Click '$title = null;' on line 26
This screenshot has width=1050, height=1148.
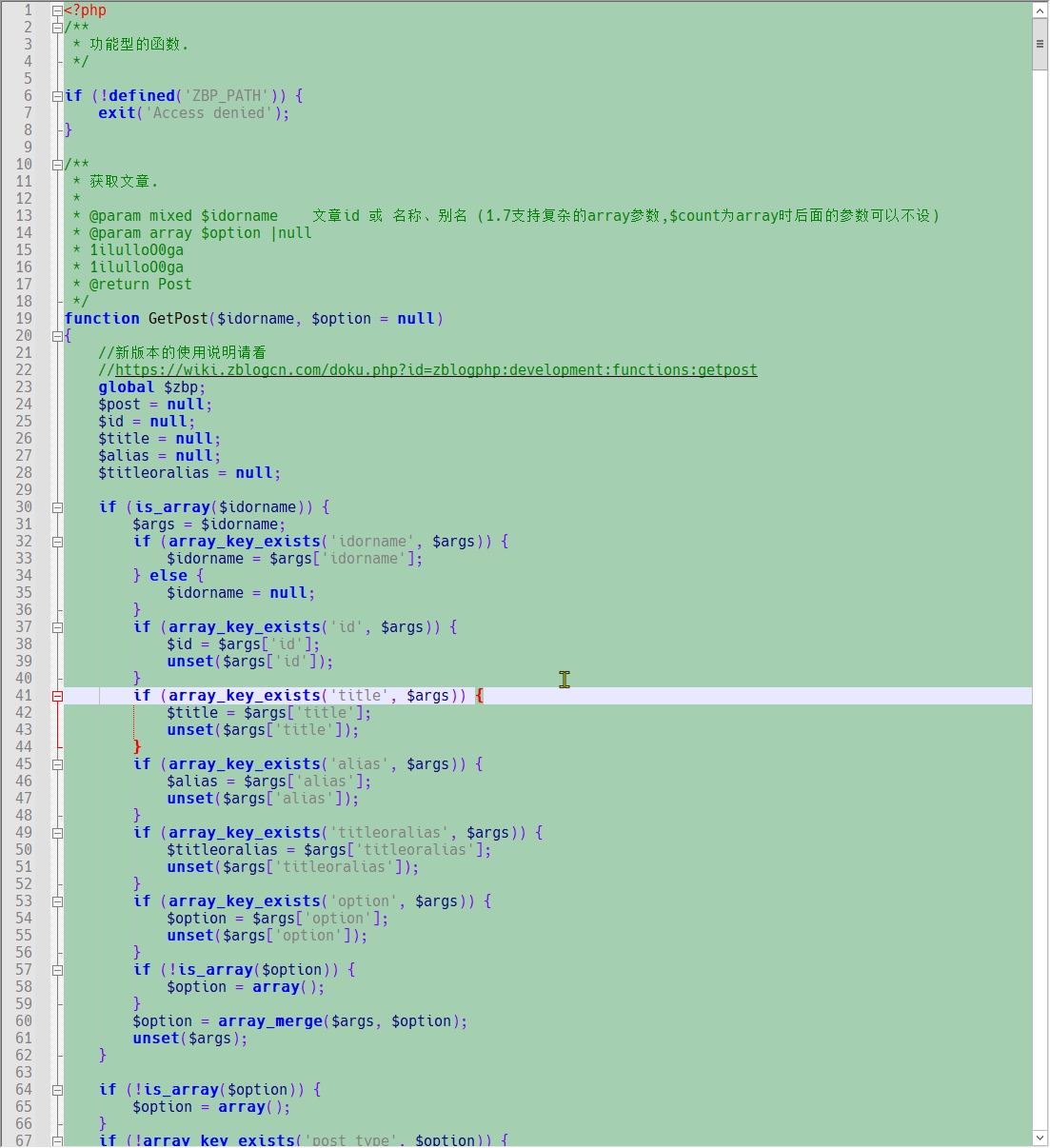159,439
